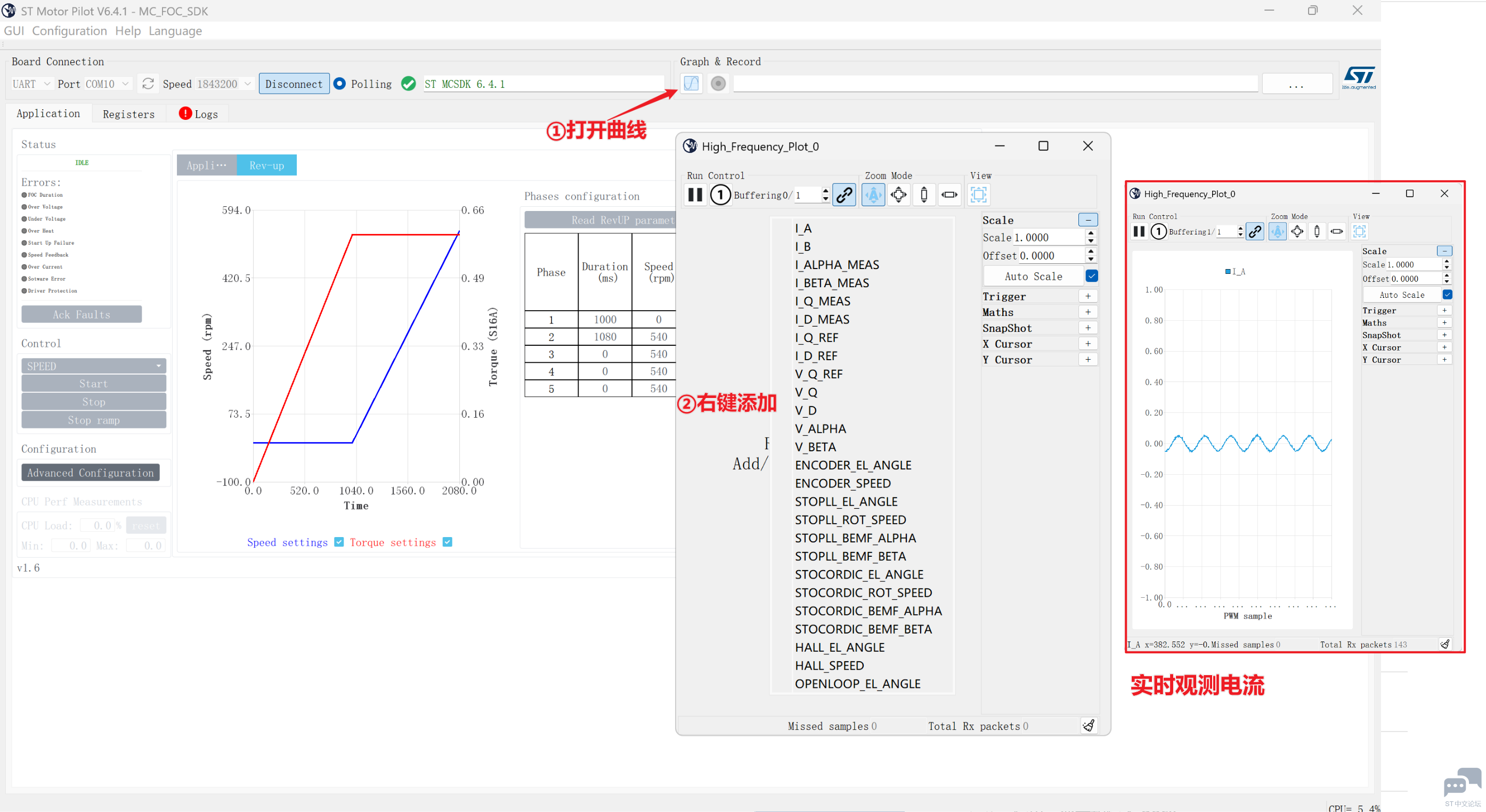Viewport: 1486px width, 812px height.
Task: Click the Ack Faults button
Action: (82, 314)
